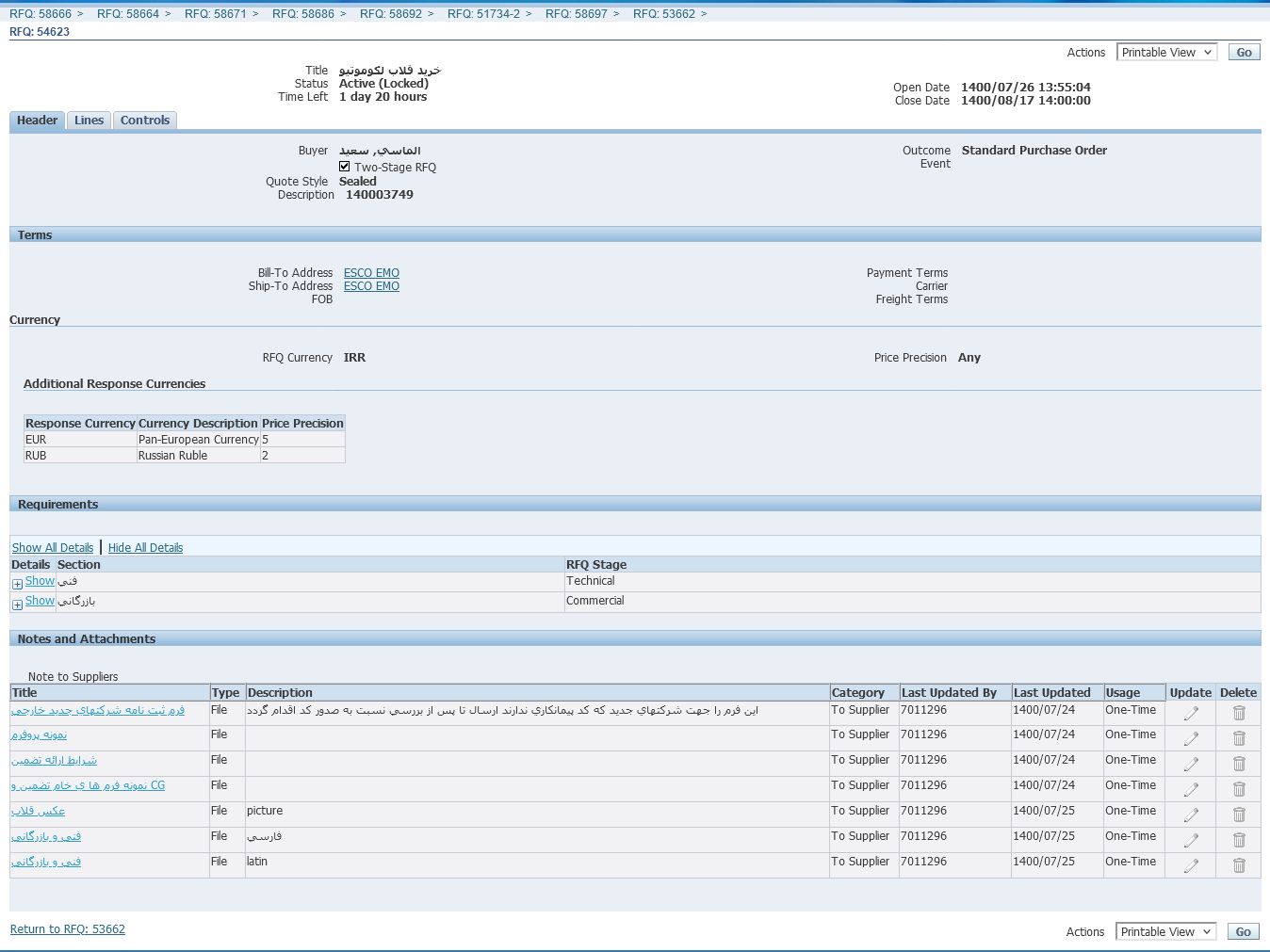The height and width of the screenshot is (952, 1270).
Task: Open the Bill-To Address ESCO EMO link
Action: pyautogui.click(x=371, y=273)
